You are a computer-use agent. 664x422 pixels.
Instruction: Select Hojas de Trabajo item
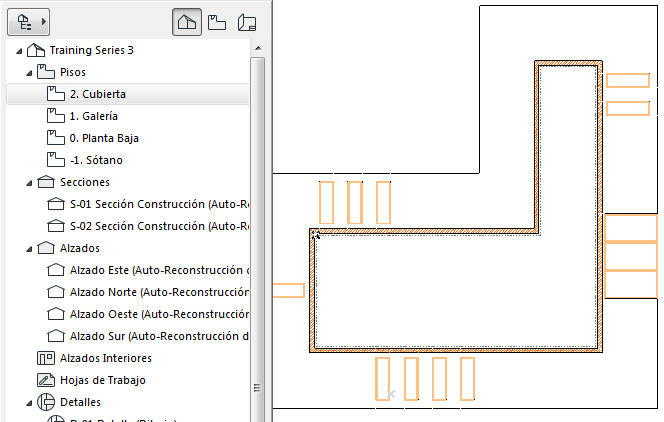(103, 380)
